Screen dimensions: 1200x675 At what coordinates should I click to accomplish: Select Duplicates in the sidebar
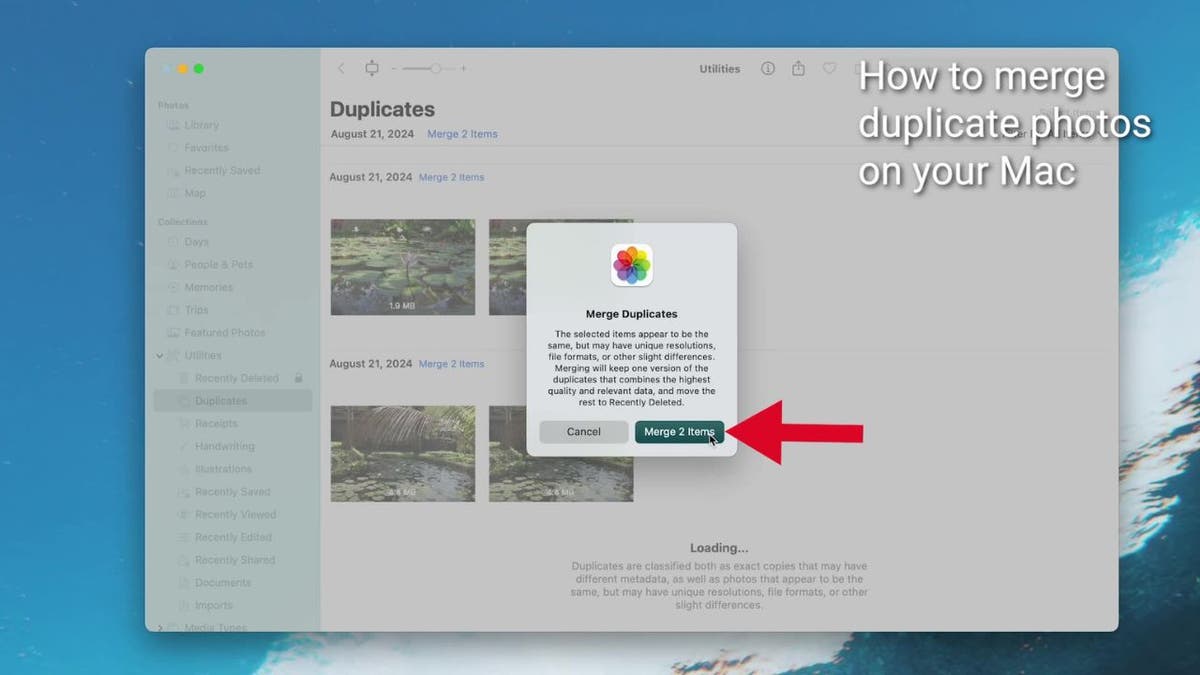point(220,401)
